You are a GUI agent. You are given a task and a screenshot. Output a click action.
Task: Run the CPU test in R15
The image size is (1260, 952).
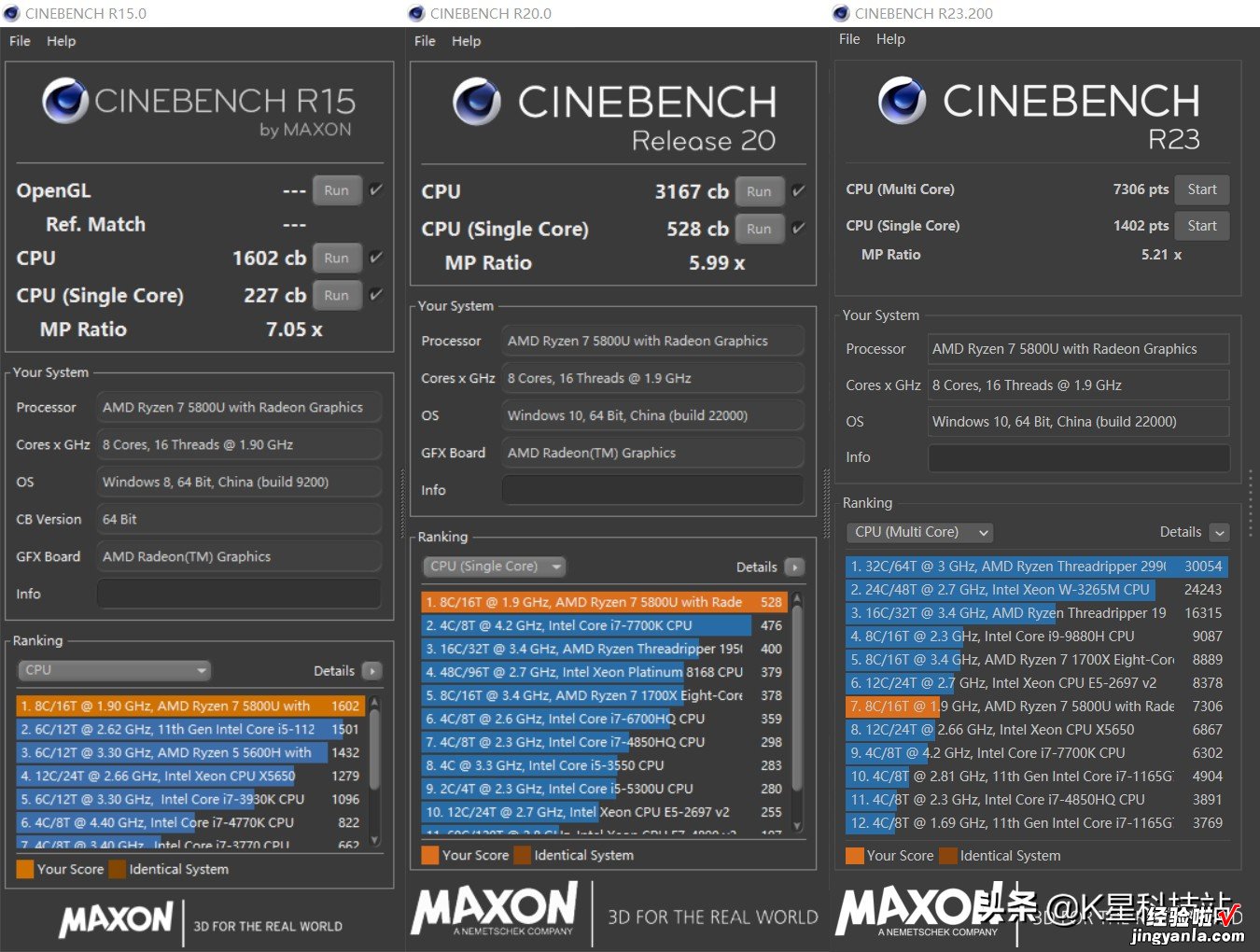337,258
